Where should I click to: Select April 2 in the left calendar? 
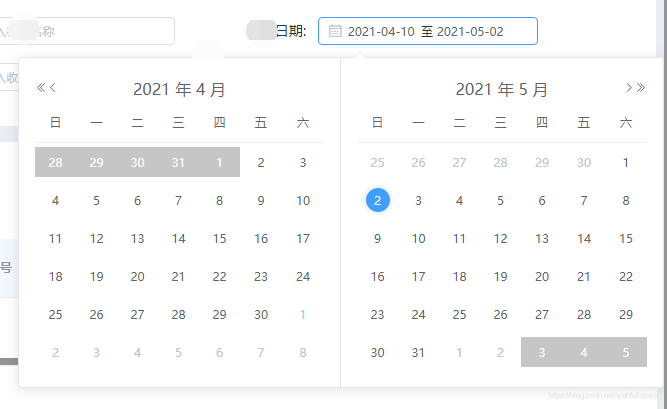[261, 163]
